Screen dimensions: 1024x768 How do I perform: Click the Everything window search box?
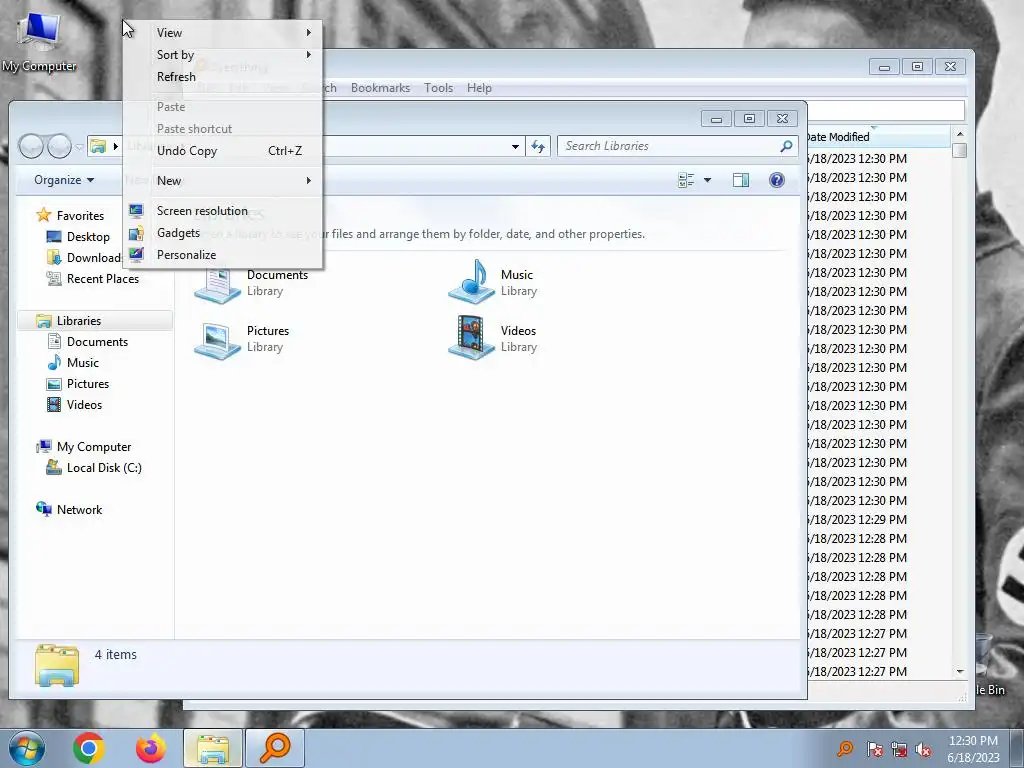coord(886,110)
